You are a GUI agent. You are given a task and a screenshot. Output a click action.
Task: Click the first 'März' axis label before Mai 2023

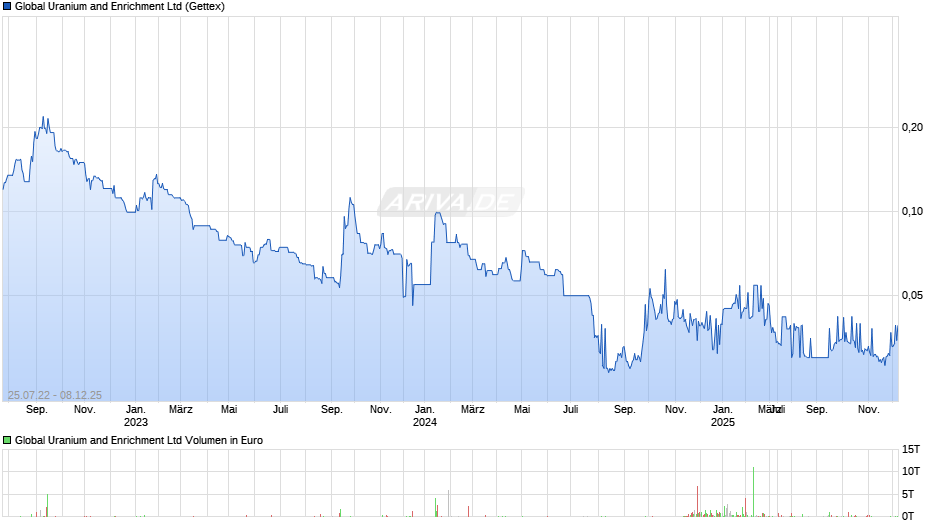[180, 410]
